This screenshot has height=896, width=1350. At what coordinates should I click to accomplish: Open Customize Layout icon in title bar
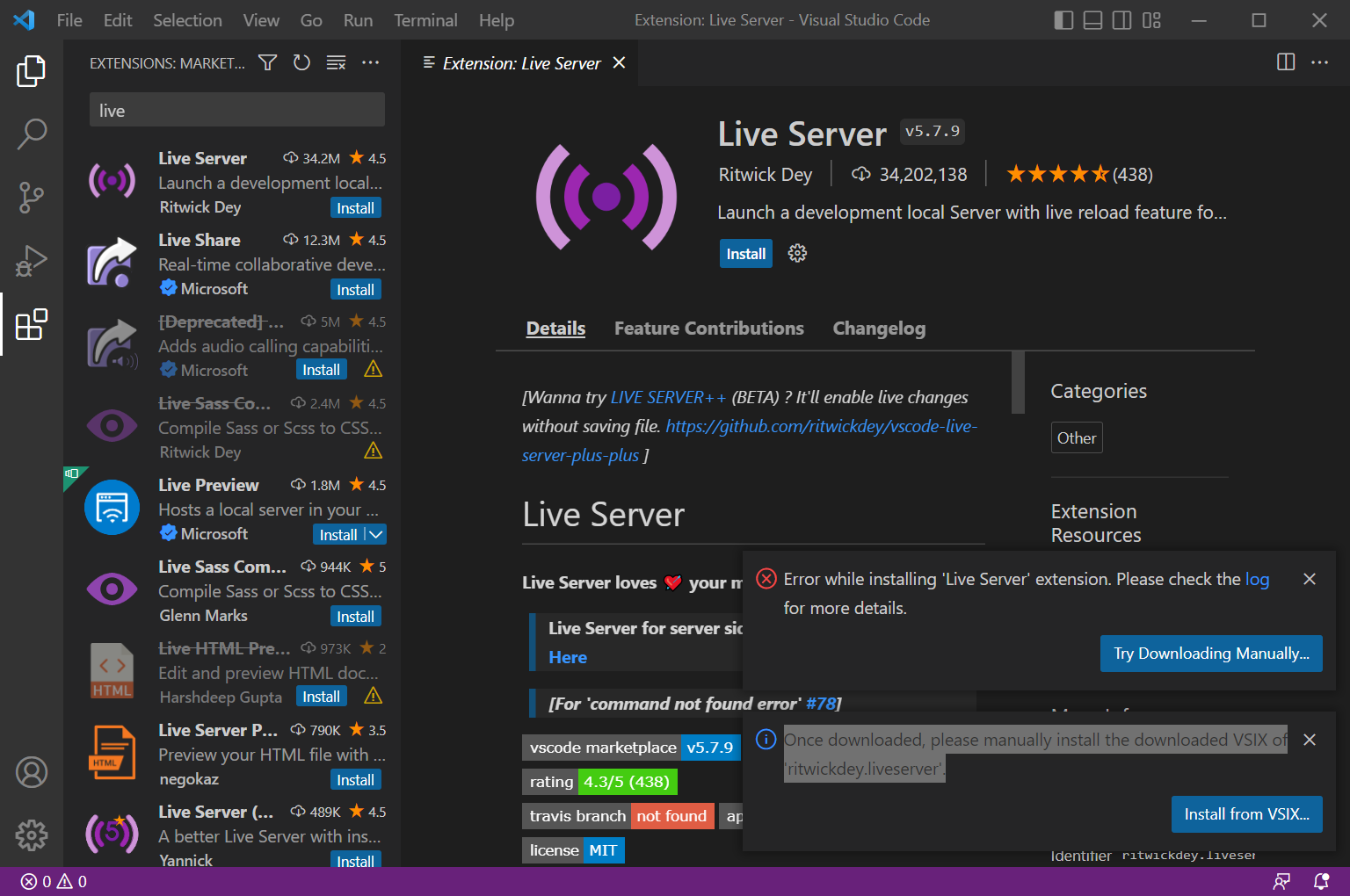point(1151,20)
